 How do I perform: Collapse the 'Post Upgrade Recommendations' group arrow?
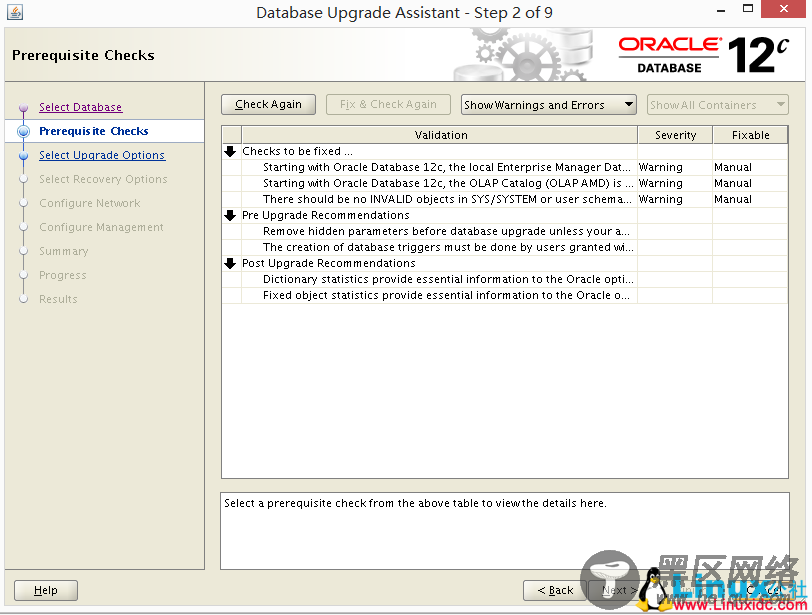point(230,263)
